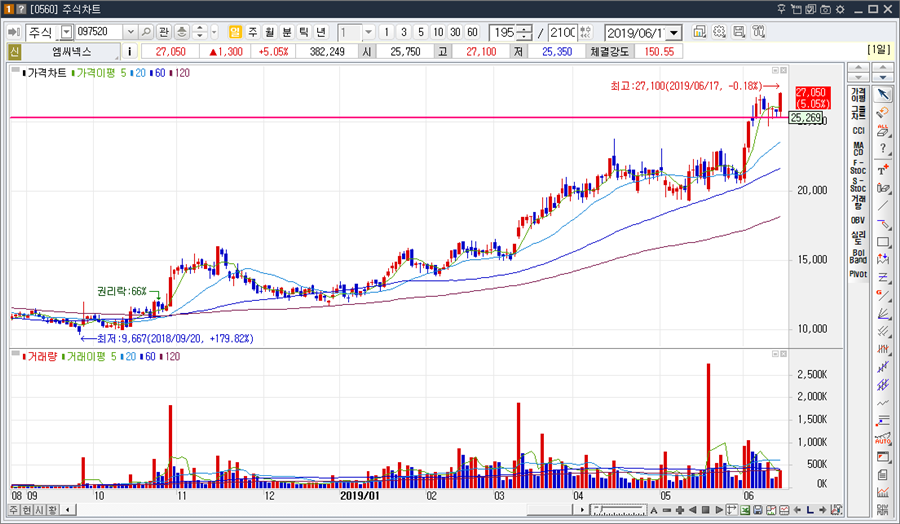Add OBV indicator from side list
Screen dimensions: 900x524
click(858, 220)
